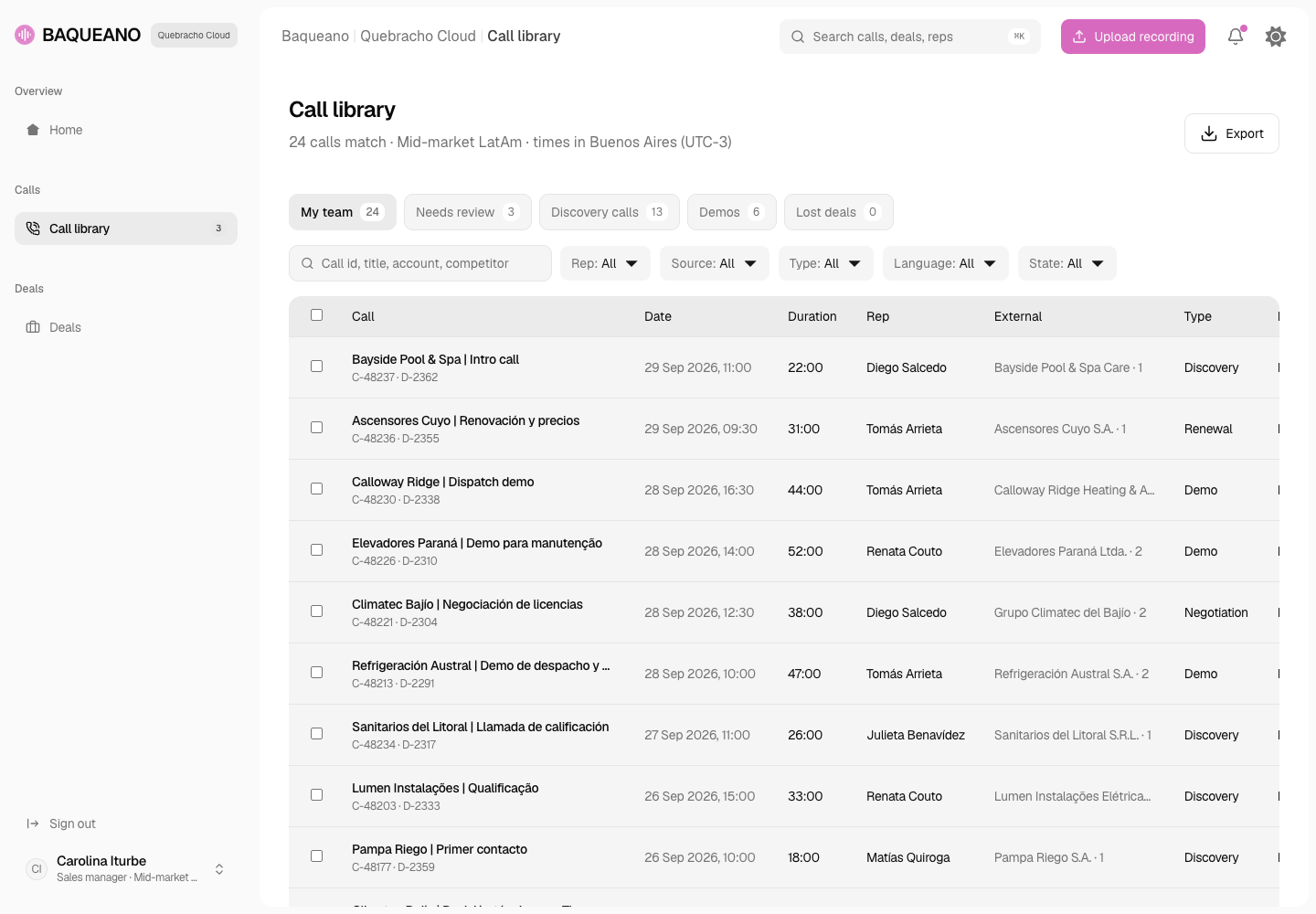Image resolution: width=1316 pixels, height=914 pixels.
Task: Open the Rep: All filter dropdown
Action: 605,263
